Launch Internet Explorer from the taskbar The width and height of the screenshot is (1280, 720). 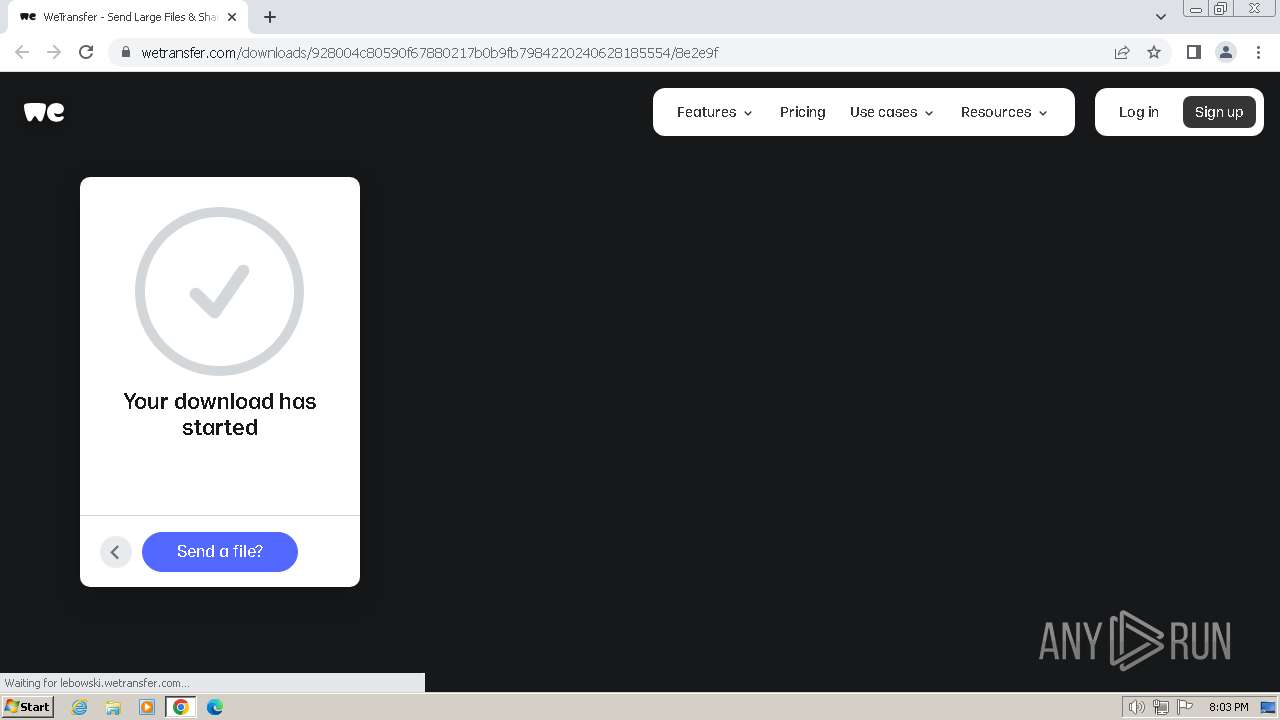point(80,707)
